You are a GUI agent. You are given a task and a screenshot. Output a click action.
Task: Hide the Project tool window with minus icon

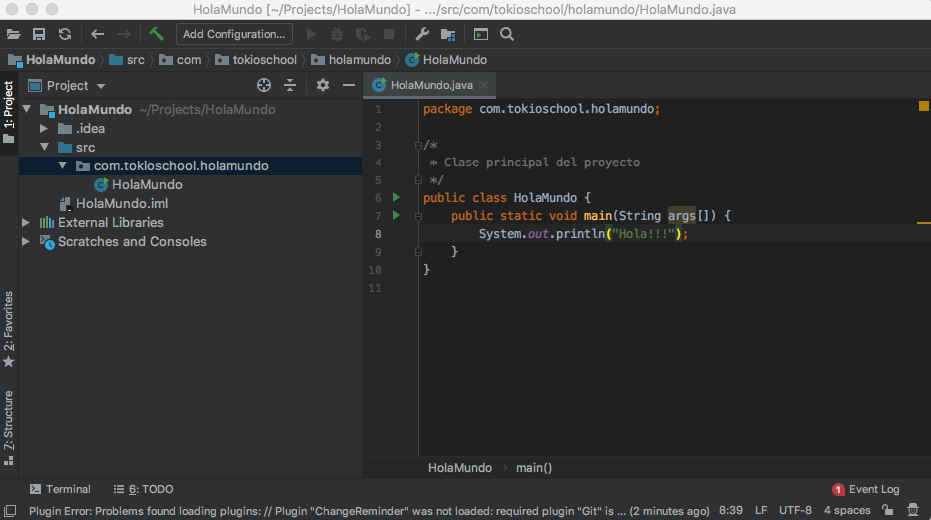coord(349,86)
